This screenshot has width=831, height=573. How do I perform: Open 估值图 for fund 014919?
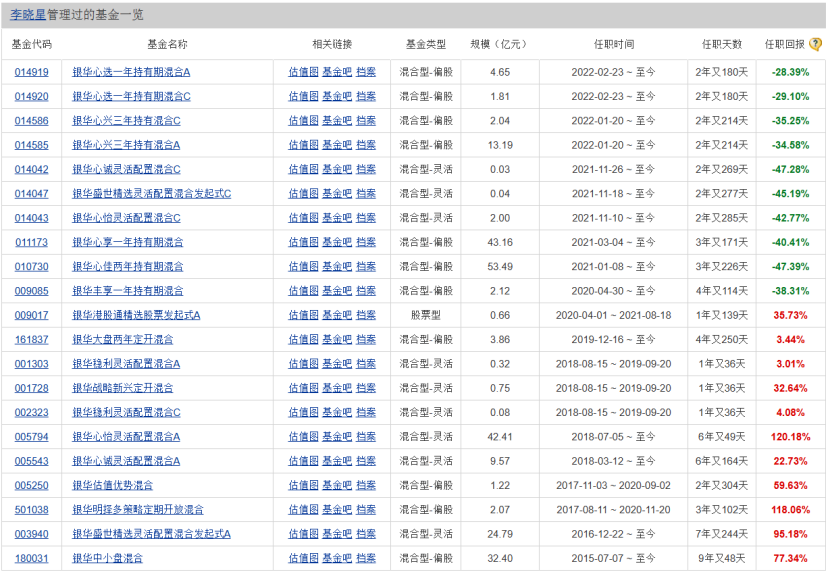point(303,72)
